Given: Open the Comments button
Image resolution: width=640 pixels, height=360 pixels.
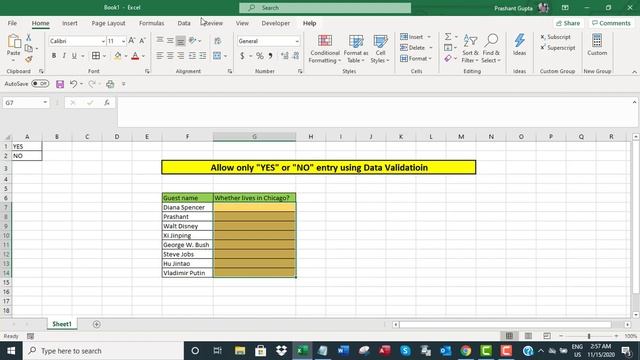Looking at the screenshot, I should 611,23.
